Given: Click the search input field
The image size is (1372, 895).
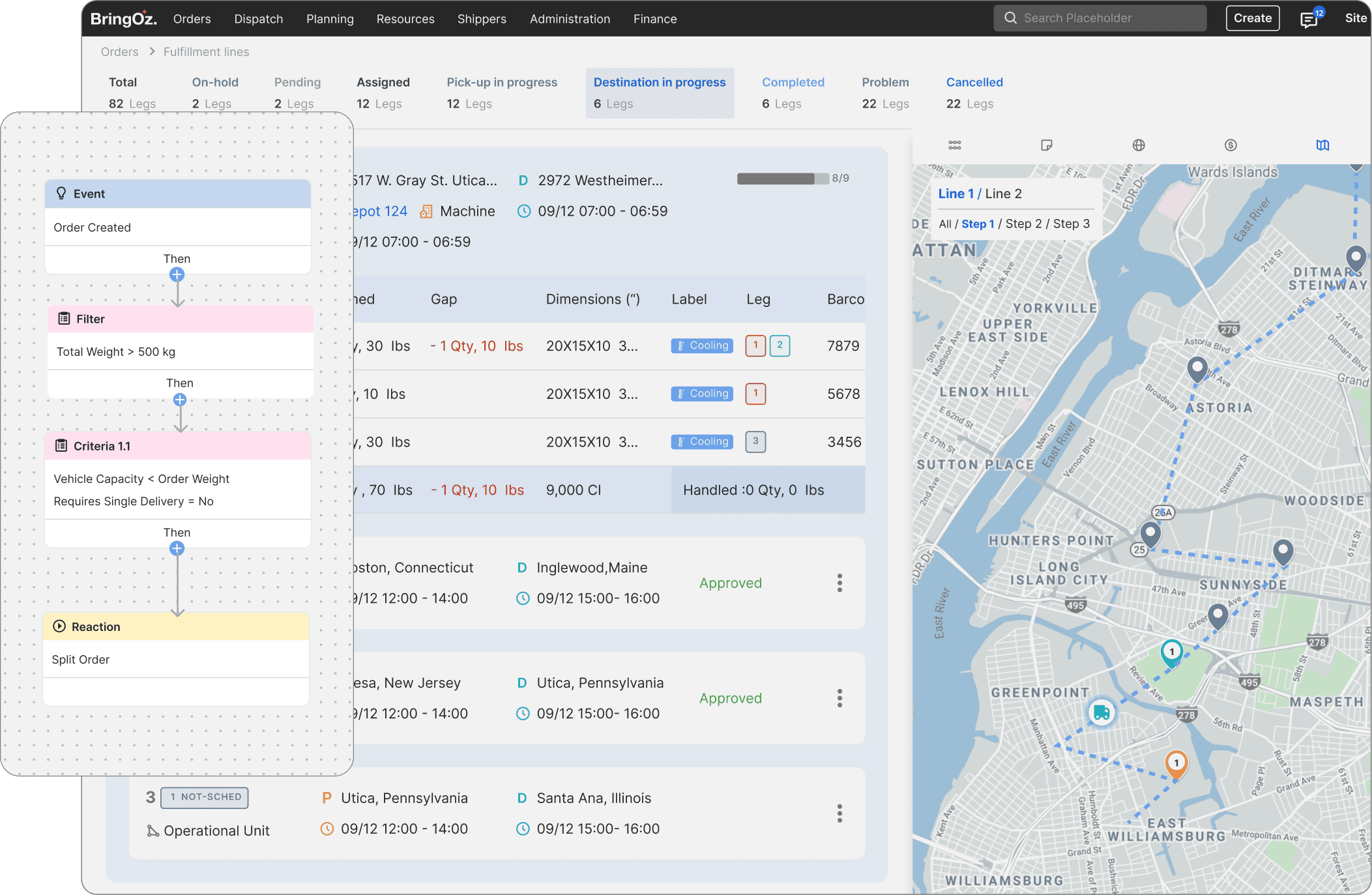Looking at the screenshot, I should pos(1100,18).
